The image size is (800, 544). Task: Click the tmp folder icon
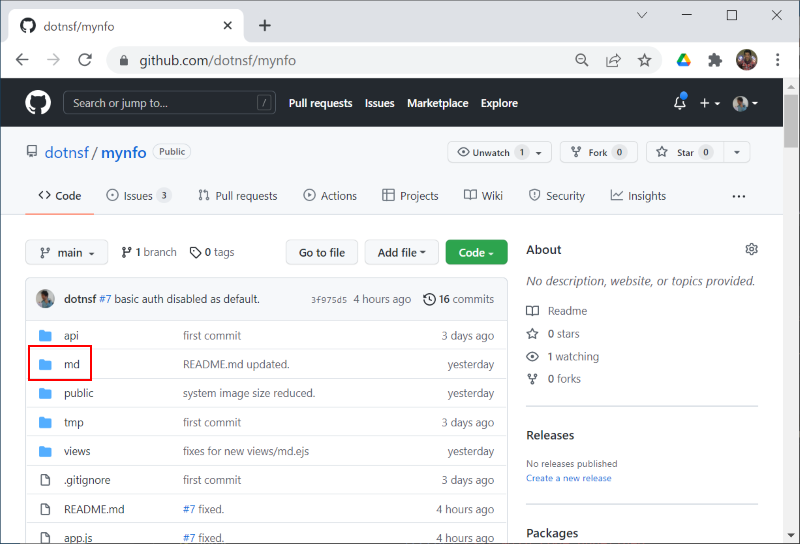45,422
